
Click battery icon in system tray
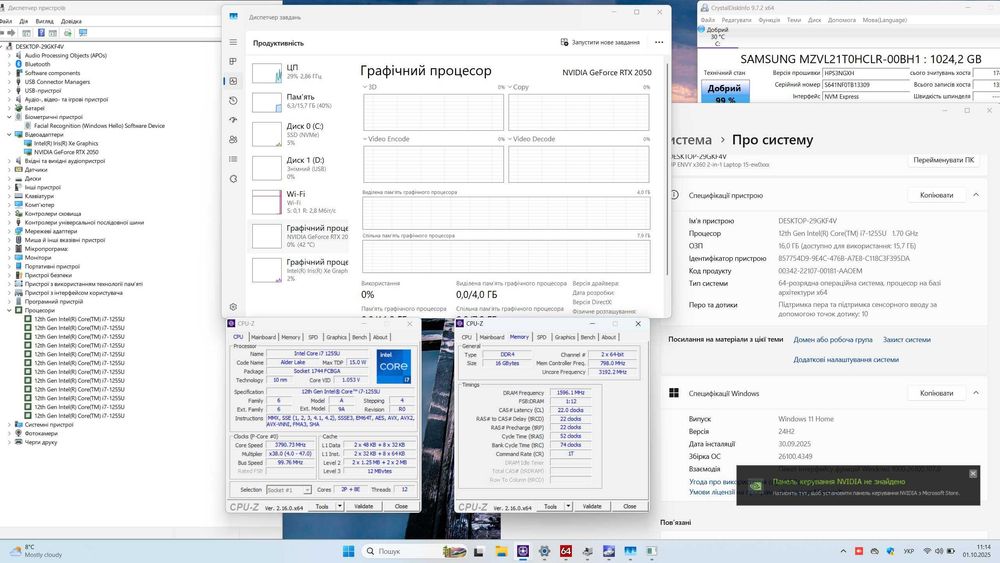(951, 551)
